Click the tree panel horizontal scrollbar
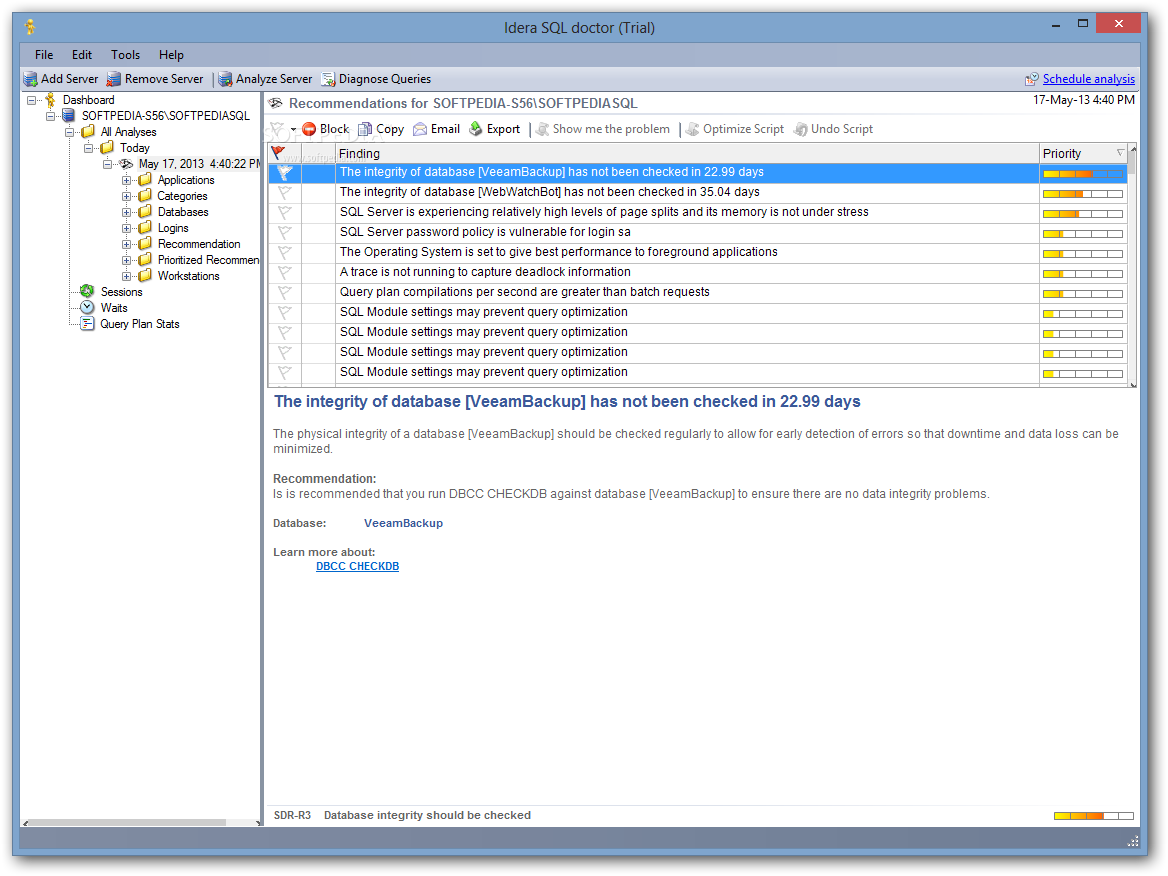The image size is (1168, 876). click(142, 822)
